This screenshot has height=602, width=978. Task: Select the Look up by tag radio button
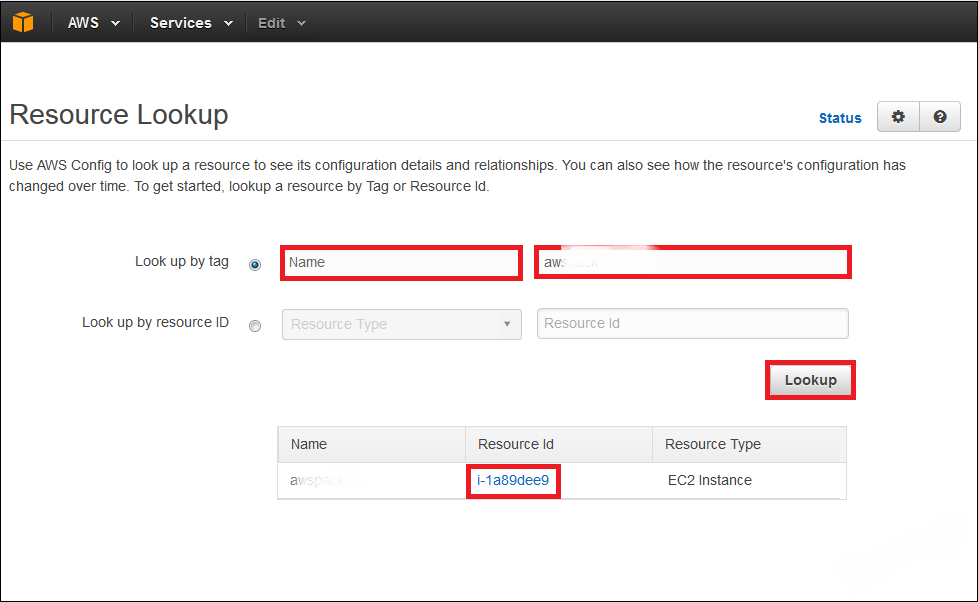coord(255,265)
